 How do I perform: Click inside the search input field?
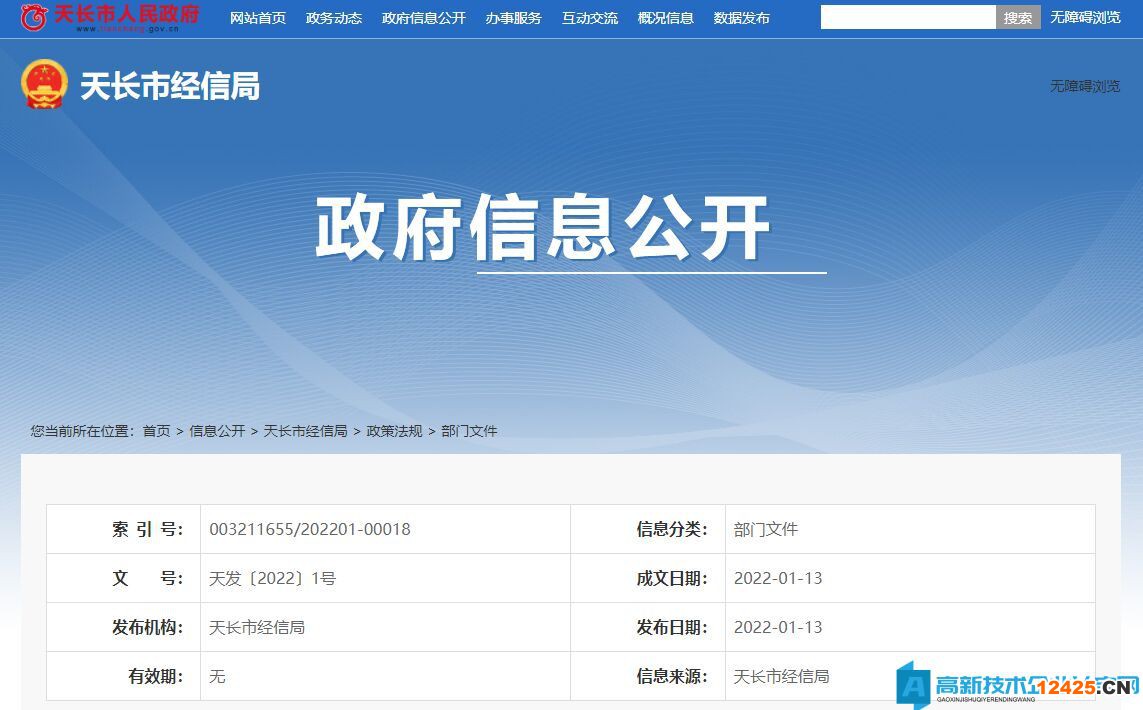[x=905, y=17]
